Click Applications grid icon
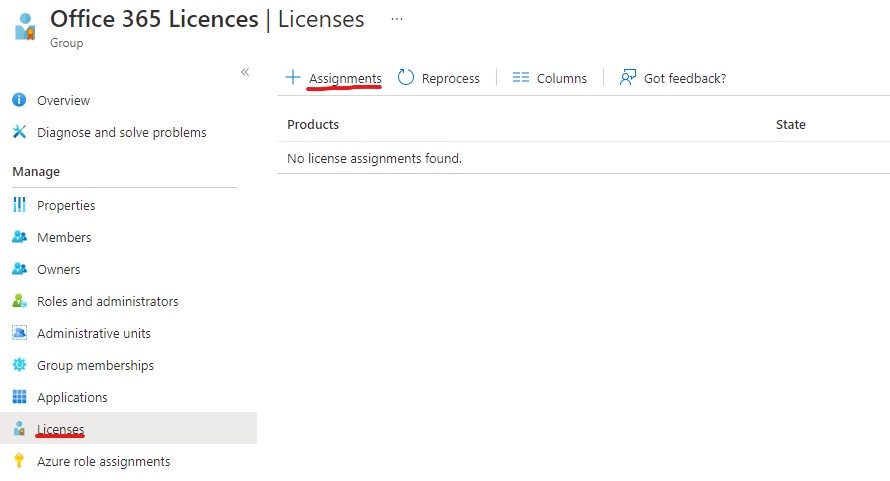The height and width of the screenshot is (481, 890). 19,396
